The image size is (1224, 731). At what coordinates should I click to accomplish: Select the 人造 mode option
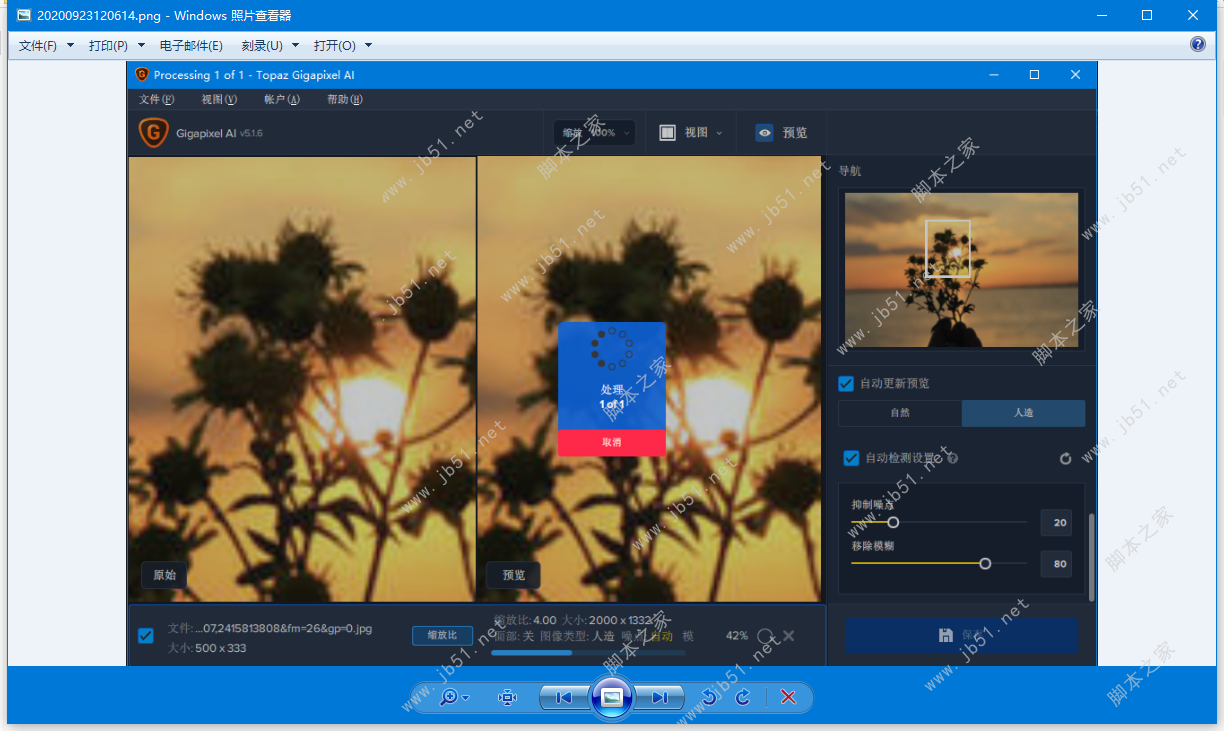point(1023,413)
